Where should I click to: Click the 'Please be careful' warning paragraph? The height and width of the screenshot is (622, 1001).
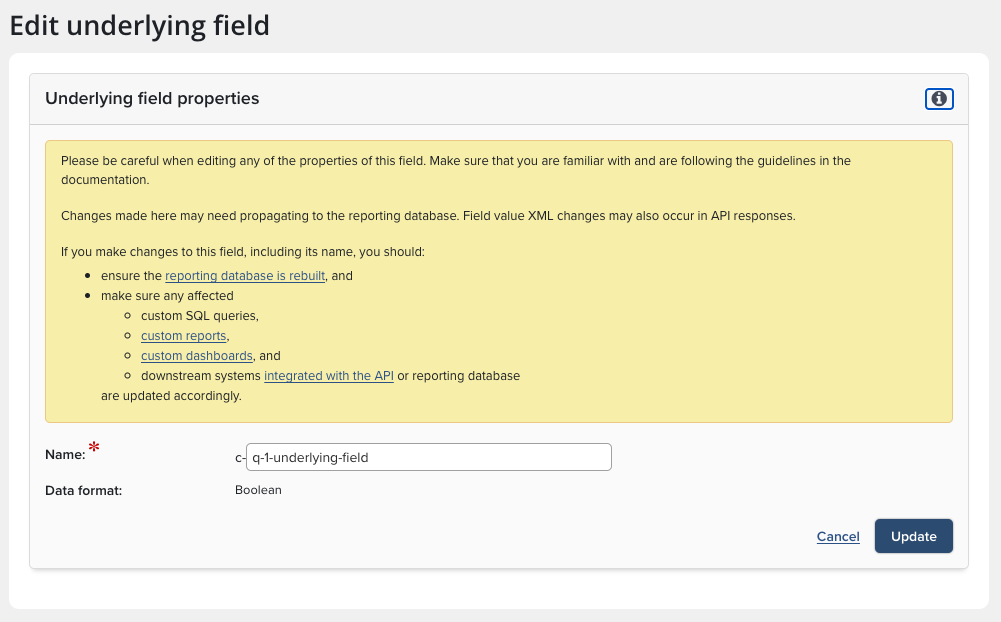[x=455, y=170]
